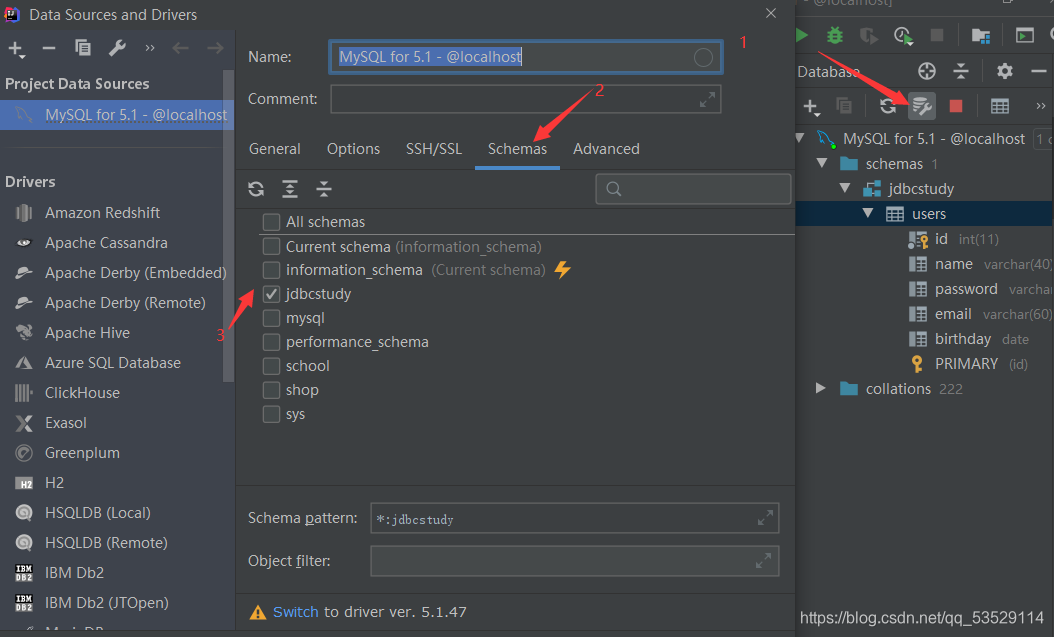The width and height of the screenshot is (1054, 637).
Task: Click the Switch driver version link
Action: click(296, 612)
